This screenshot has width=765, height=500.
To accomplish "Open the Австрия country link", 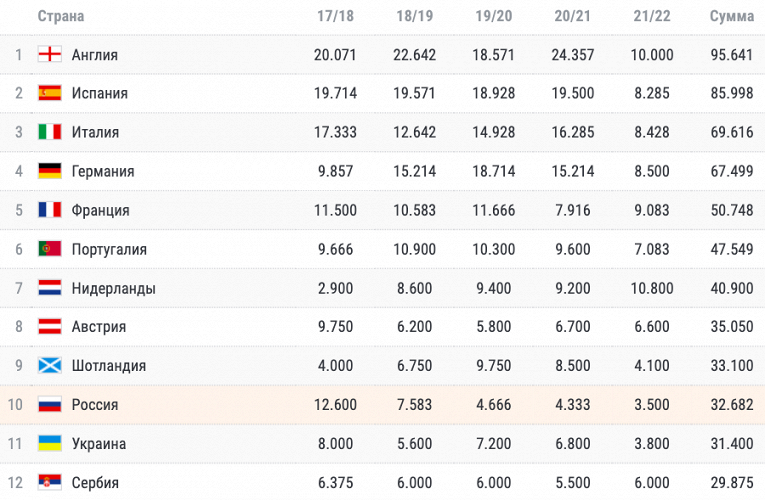I will [x=98, y=327].
